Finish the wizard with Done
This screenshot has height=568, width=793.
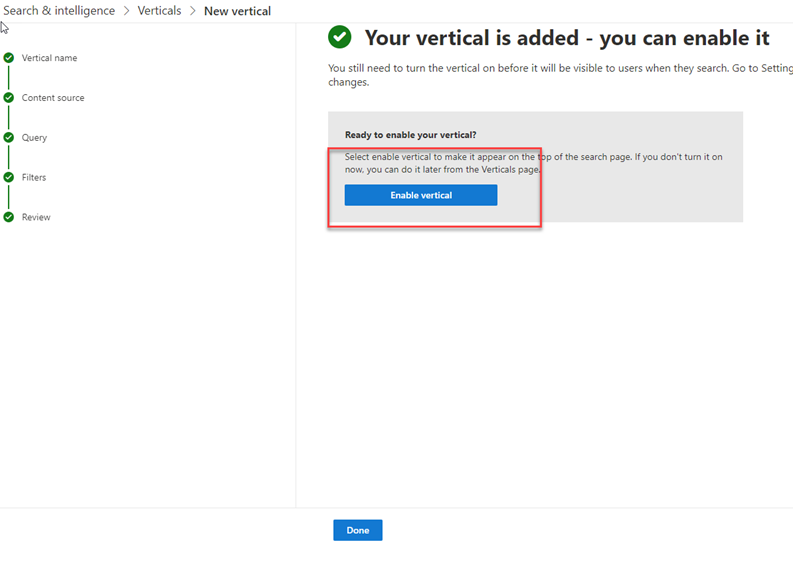tap(358, 530)
